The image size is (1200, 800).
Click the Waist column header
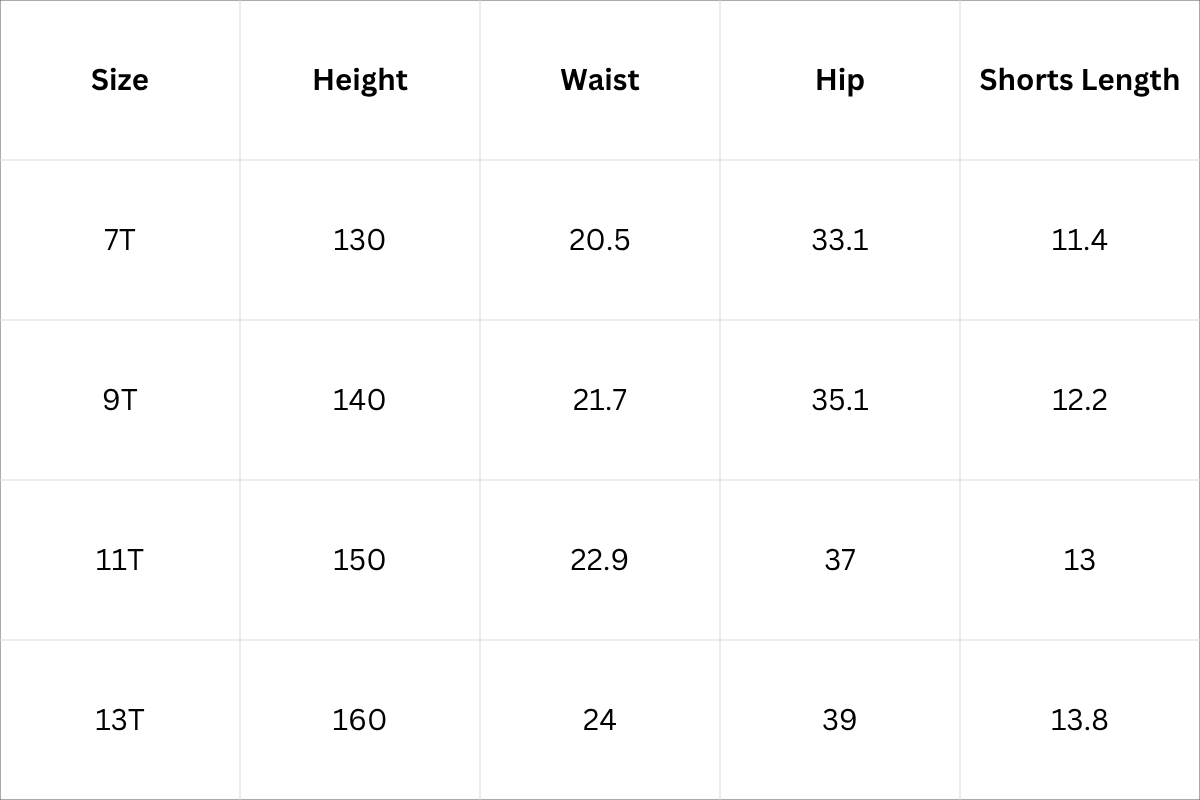tap(600, 80)
